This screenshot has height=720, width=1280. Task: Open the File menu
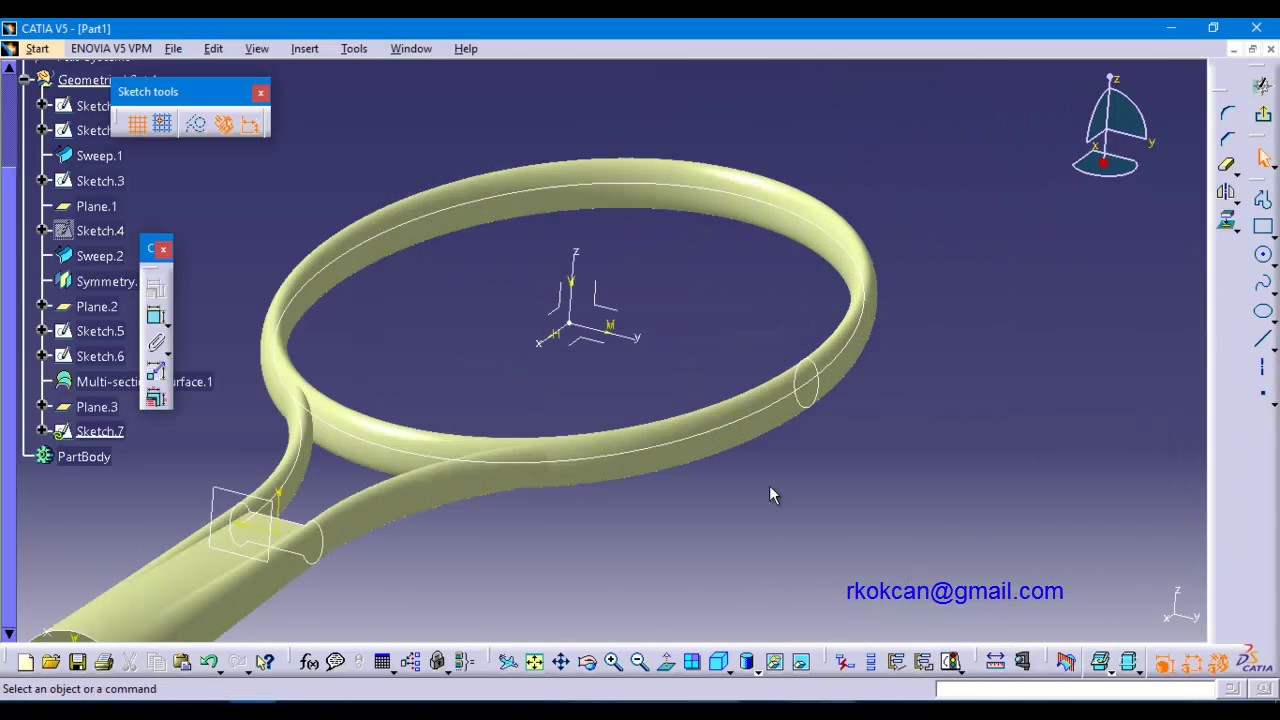[173, 48]
